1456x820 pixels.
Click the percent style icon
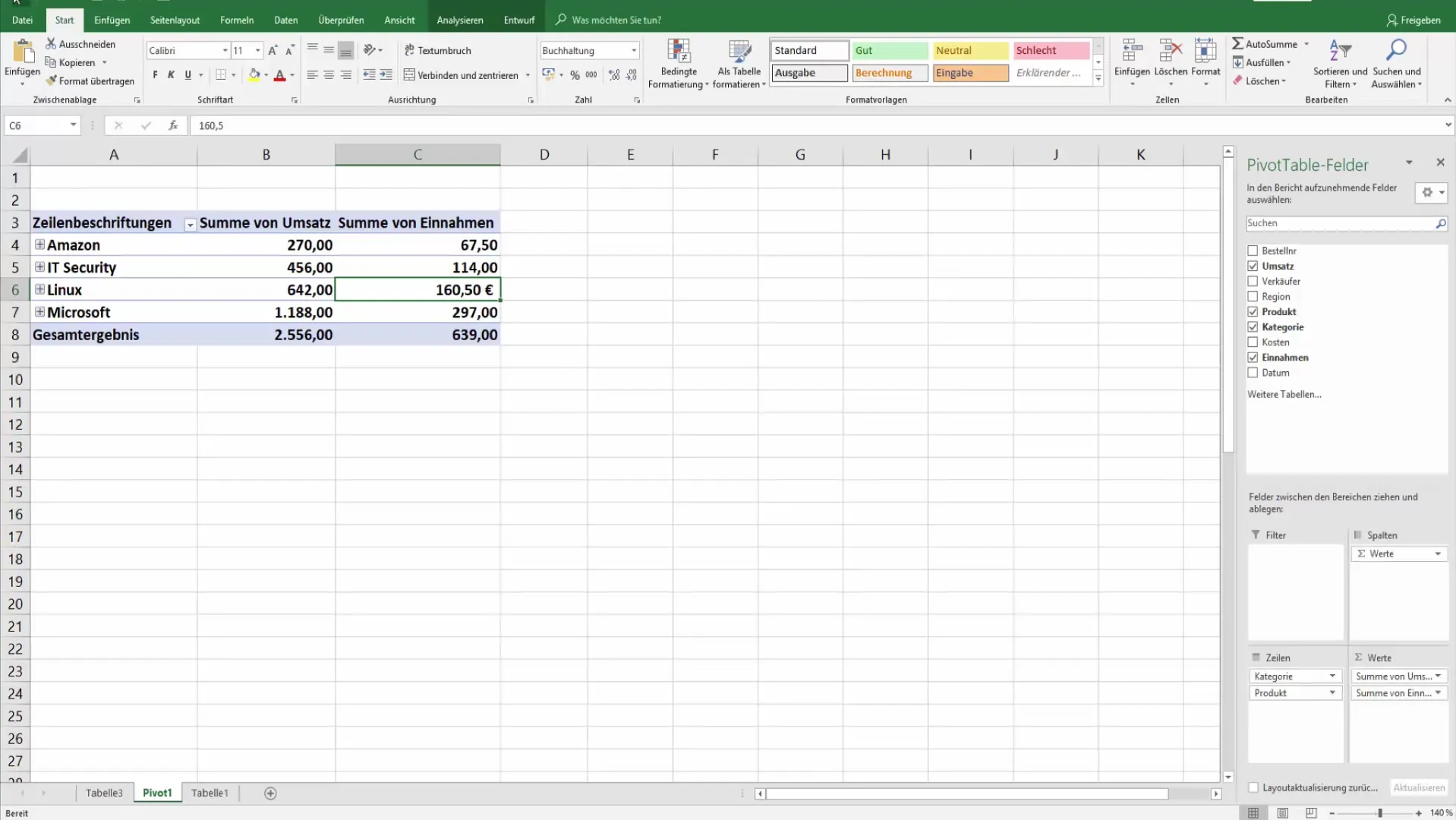tap(575, 74)
